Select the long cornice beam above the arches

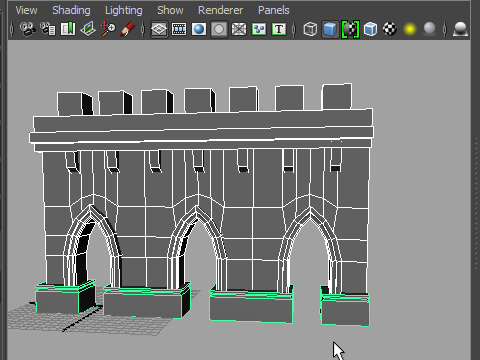[x=202, y=130]
